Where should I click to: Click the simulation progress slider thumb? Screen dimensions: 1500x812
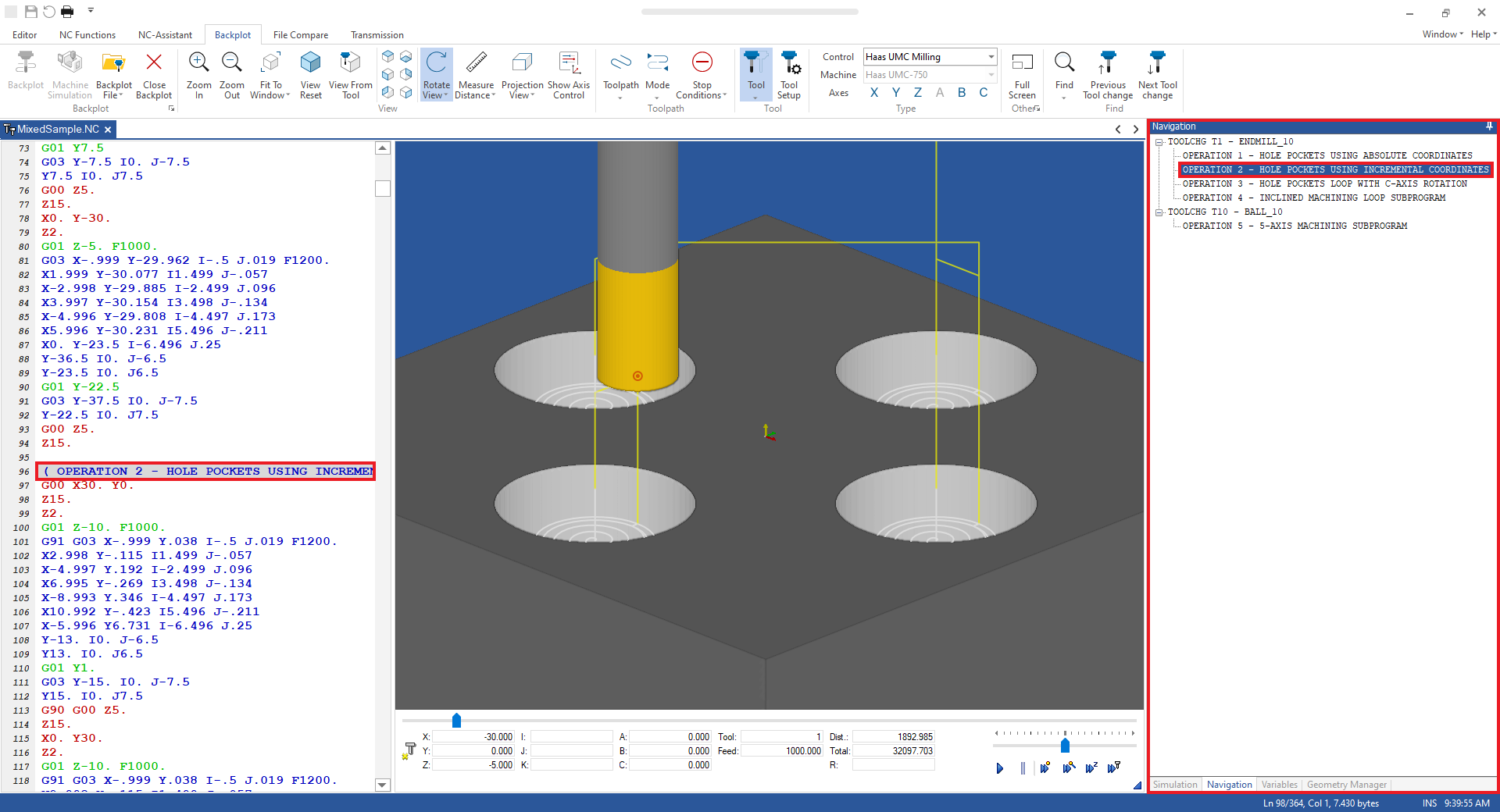(456, 720)
